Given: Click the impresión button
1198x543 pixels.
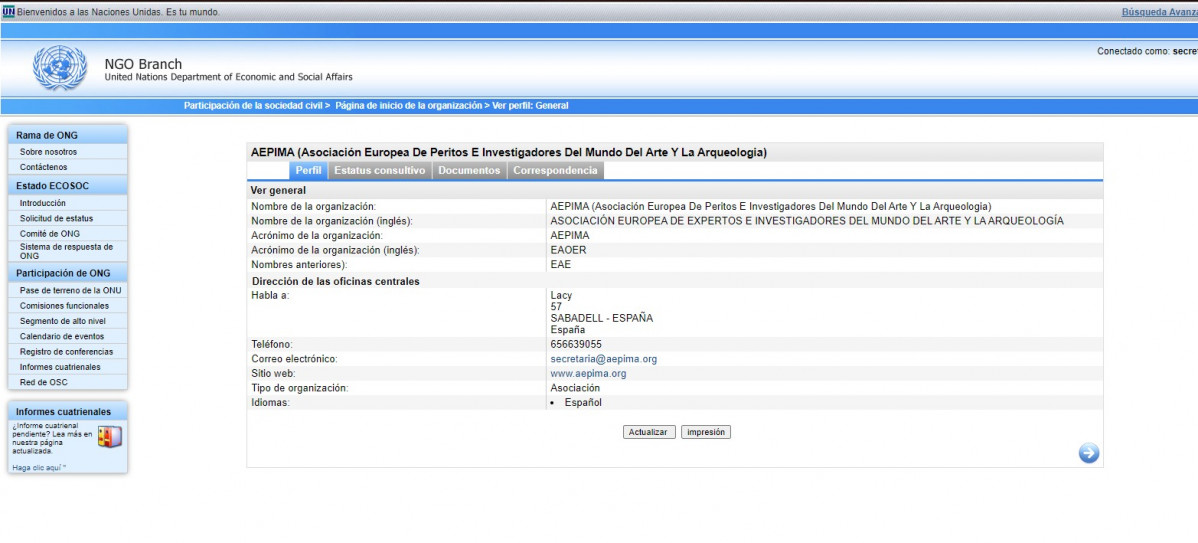Looking at the screenshot, I should coord(706,432).
